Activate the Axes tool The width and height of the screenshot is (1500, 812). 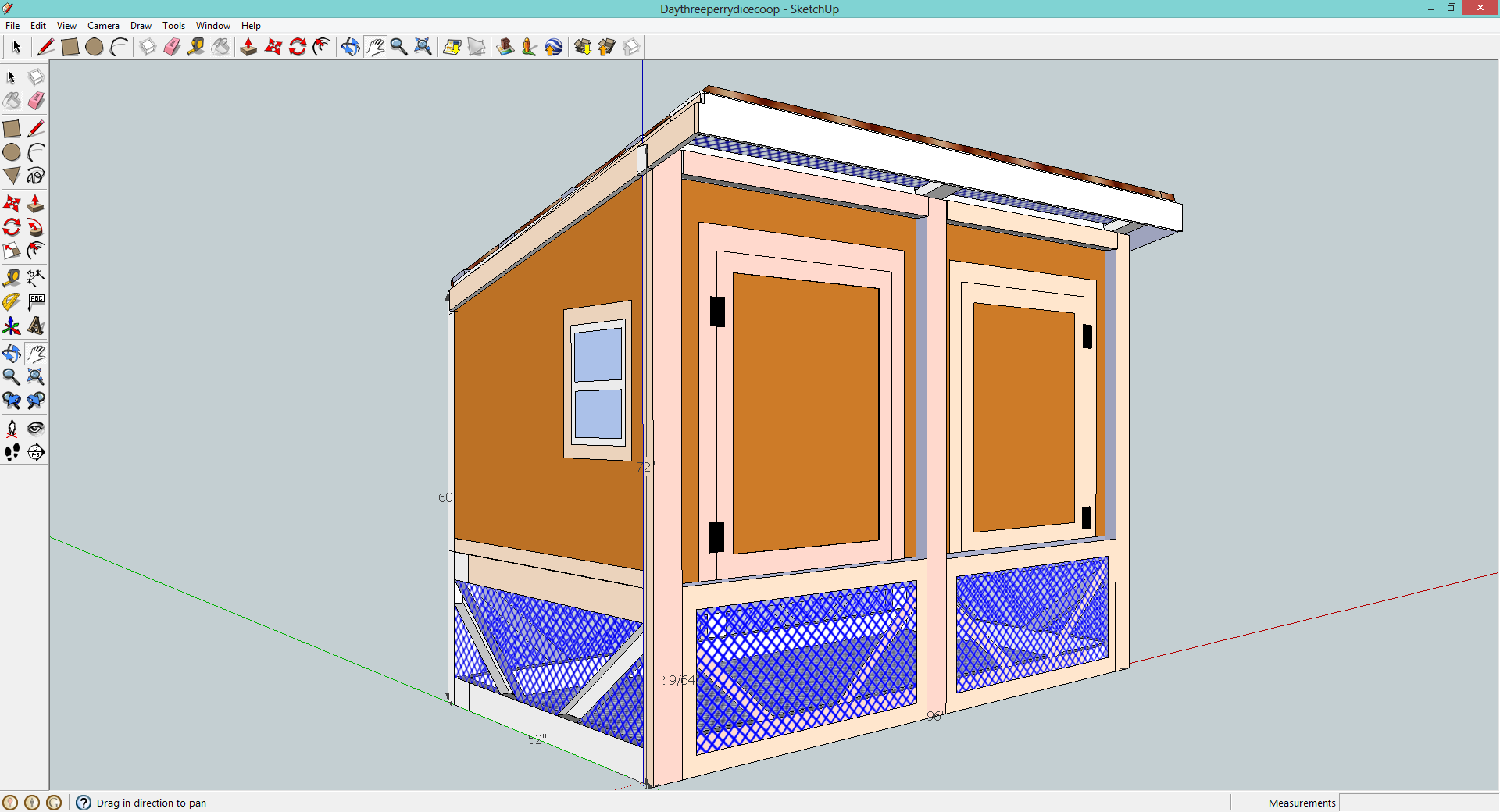[x=12, y=326]
